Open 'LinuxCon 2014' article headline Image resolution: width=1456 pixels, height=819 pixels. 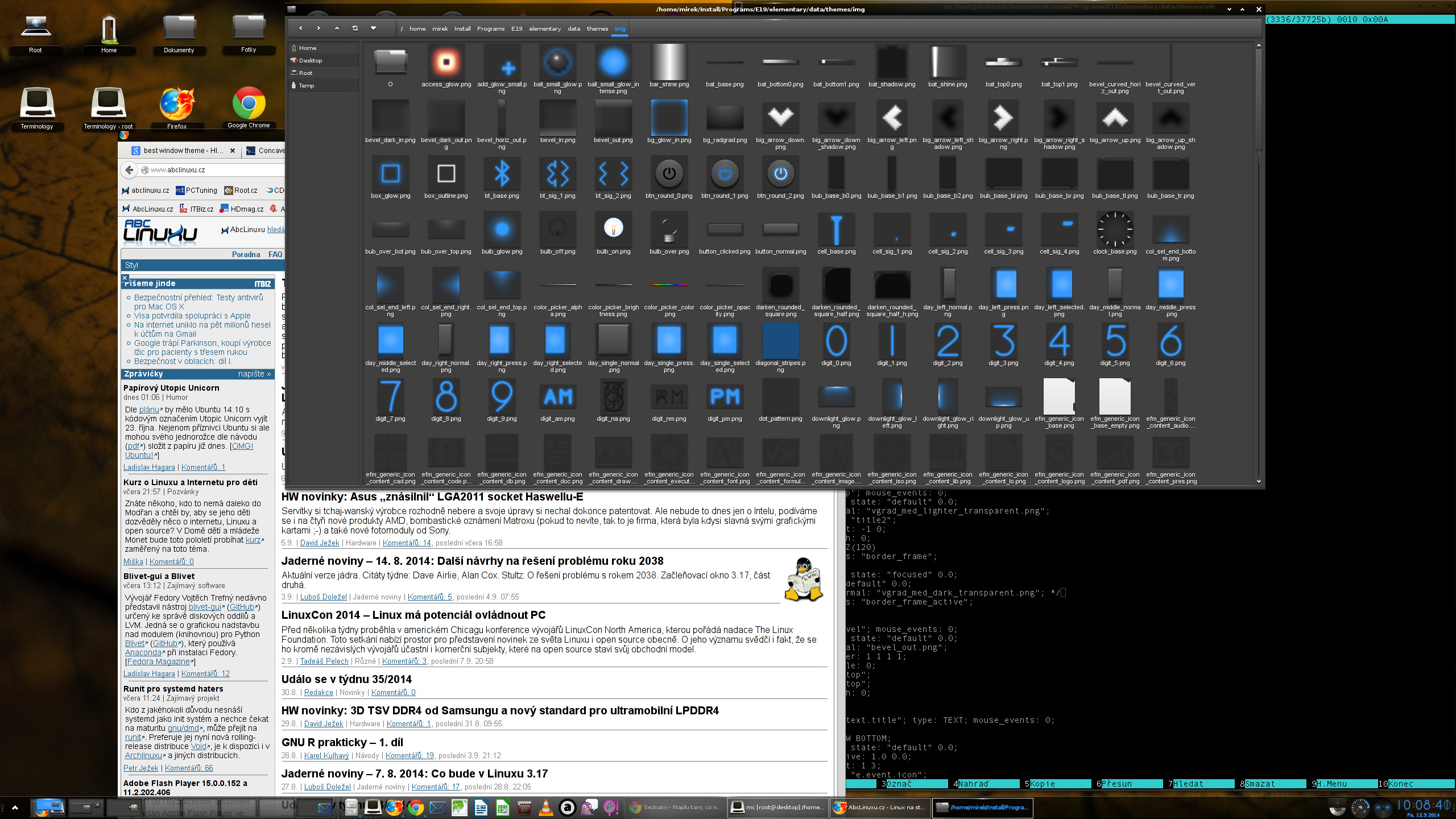413,615
